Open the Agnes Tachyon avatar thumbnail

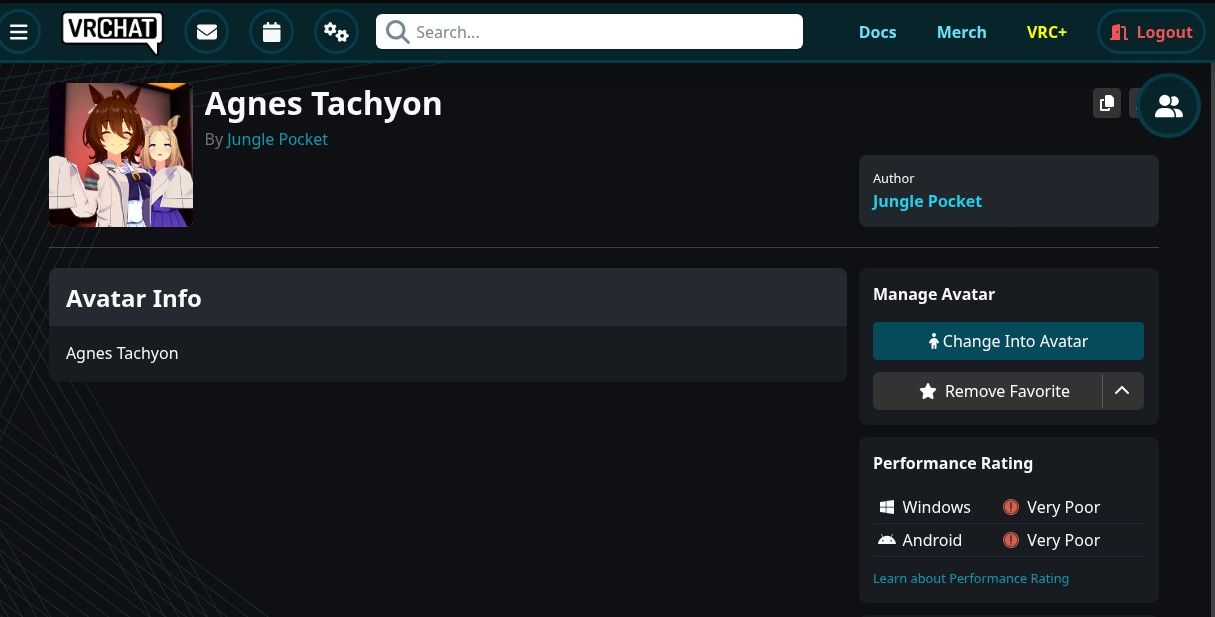click(x=121, y=155)
